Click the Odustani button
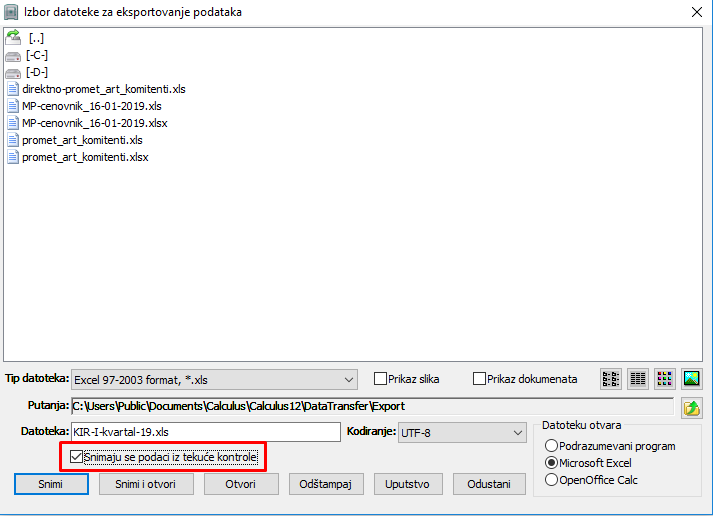 489,484
